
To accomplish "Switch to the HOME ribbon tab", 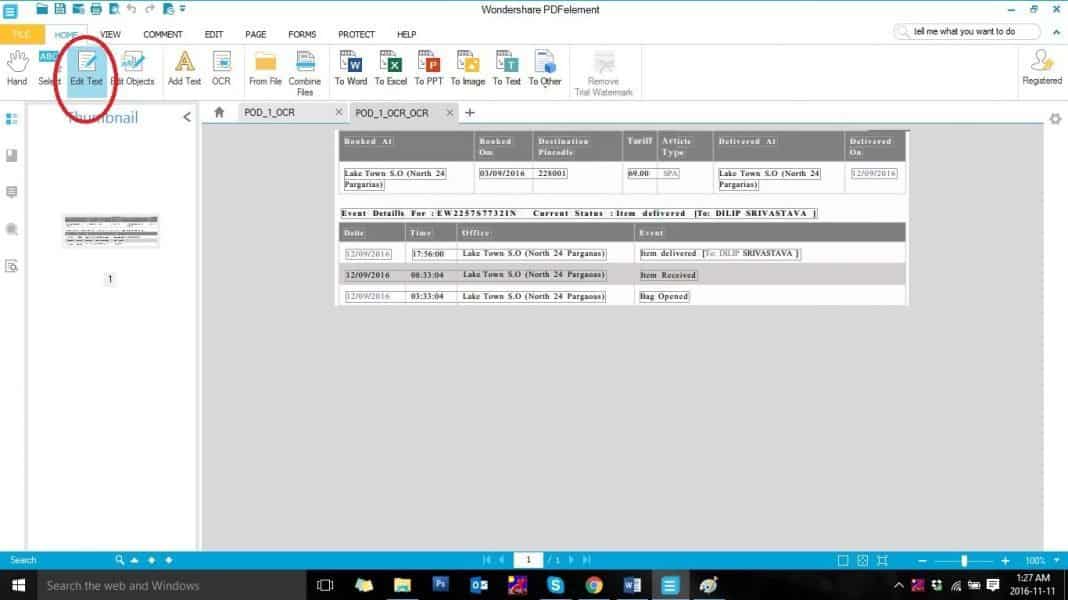I will pos(66,34).
